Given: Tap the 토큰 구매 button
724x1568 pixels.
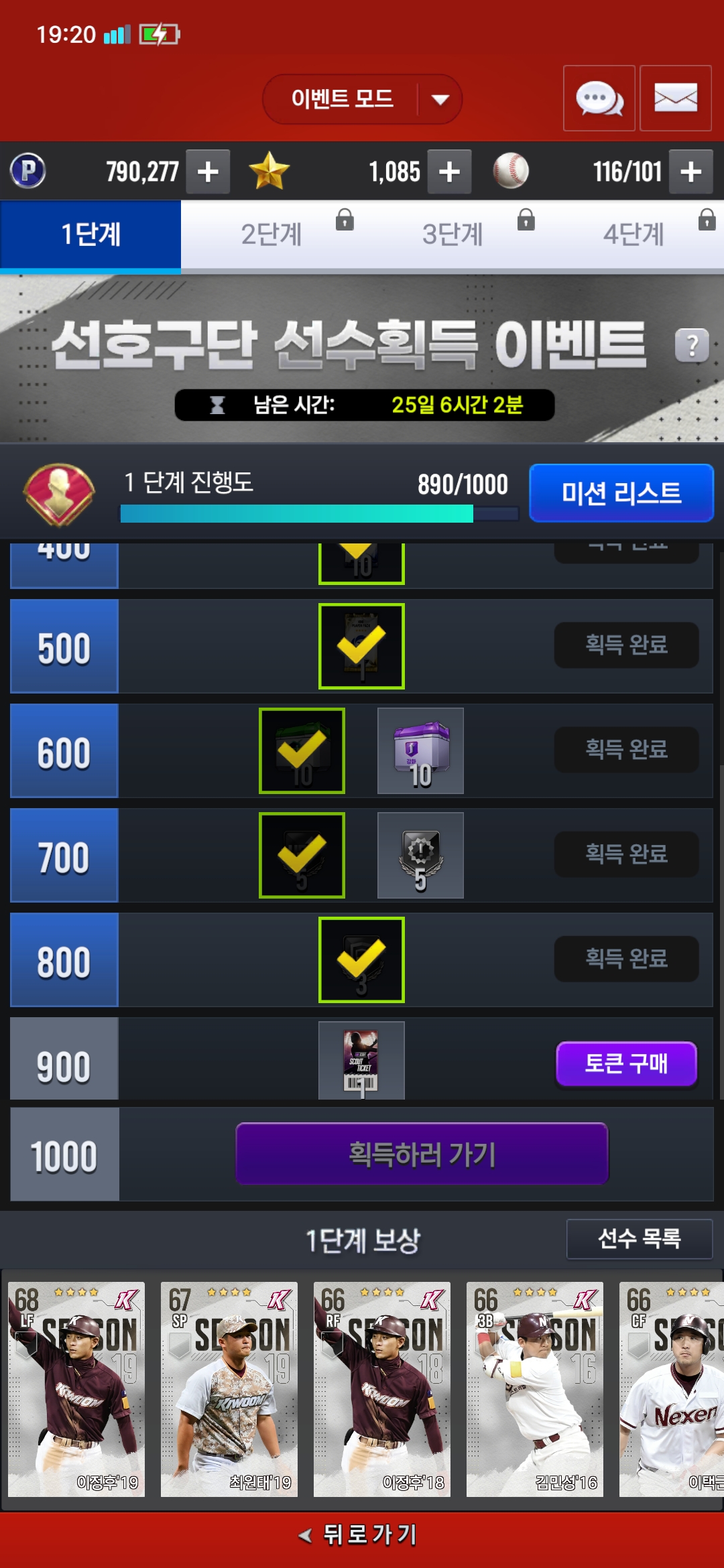Looking at the screenshot, I should pyautogui.click(x=627, y=1063).
